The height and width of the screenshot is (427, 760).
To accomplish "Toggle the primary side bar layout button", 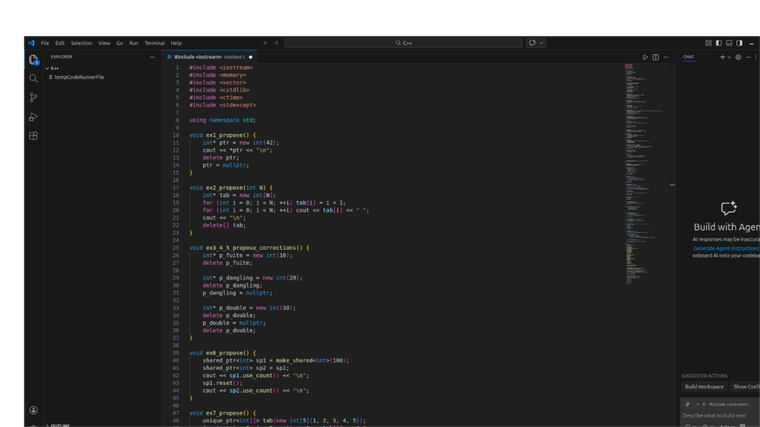I will point(719,43).
